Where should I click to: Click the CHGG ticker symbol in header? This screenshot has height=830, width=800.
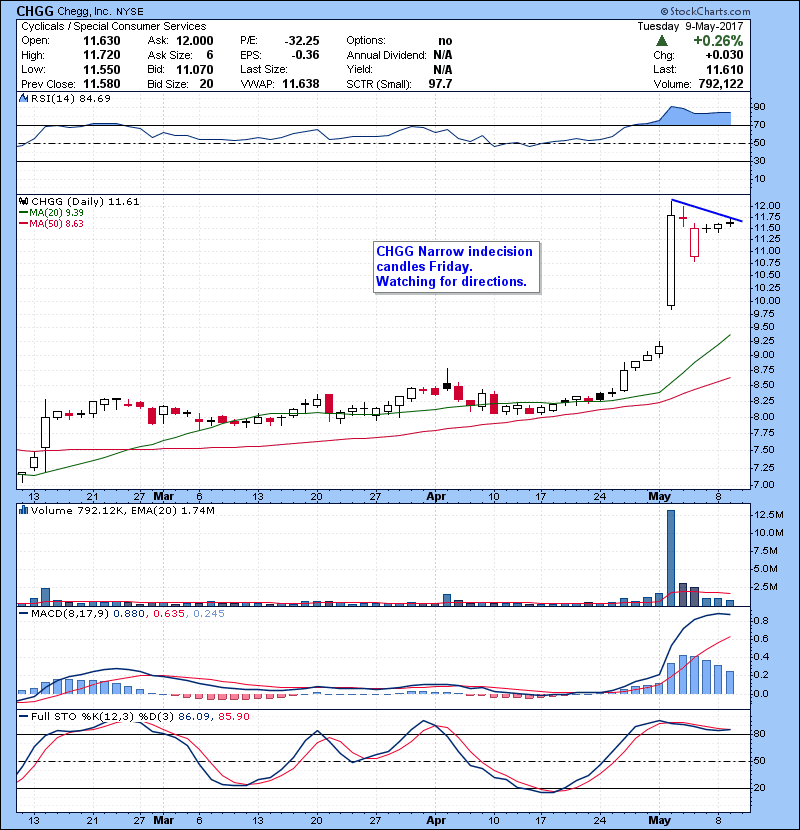pyautogui.click(x=34, y=11)
